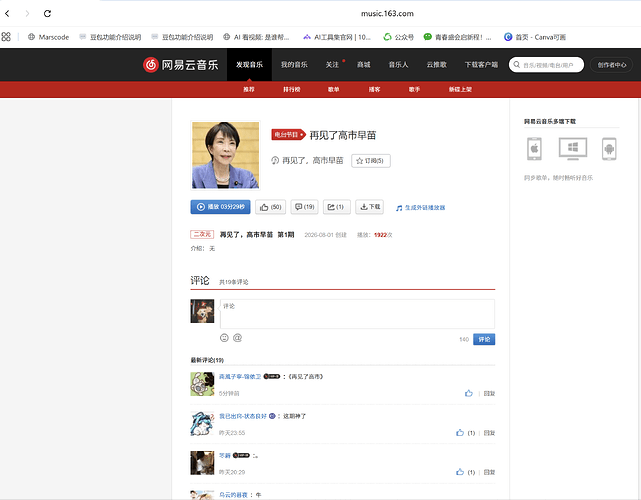Select the 新碟上架 sub-navigation item

coord(460,89)
